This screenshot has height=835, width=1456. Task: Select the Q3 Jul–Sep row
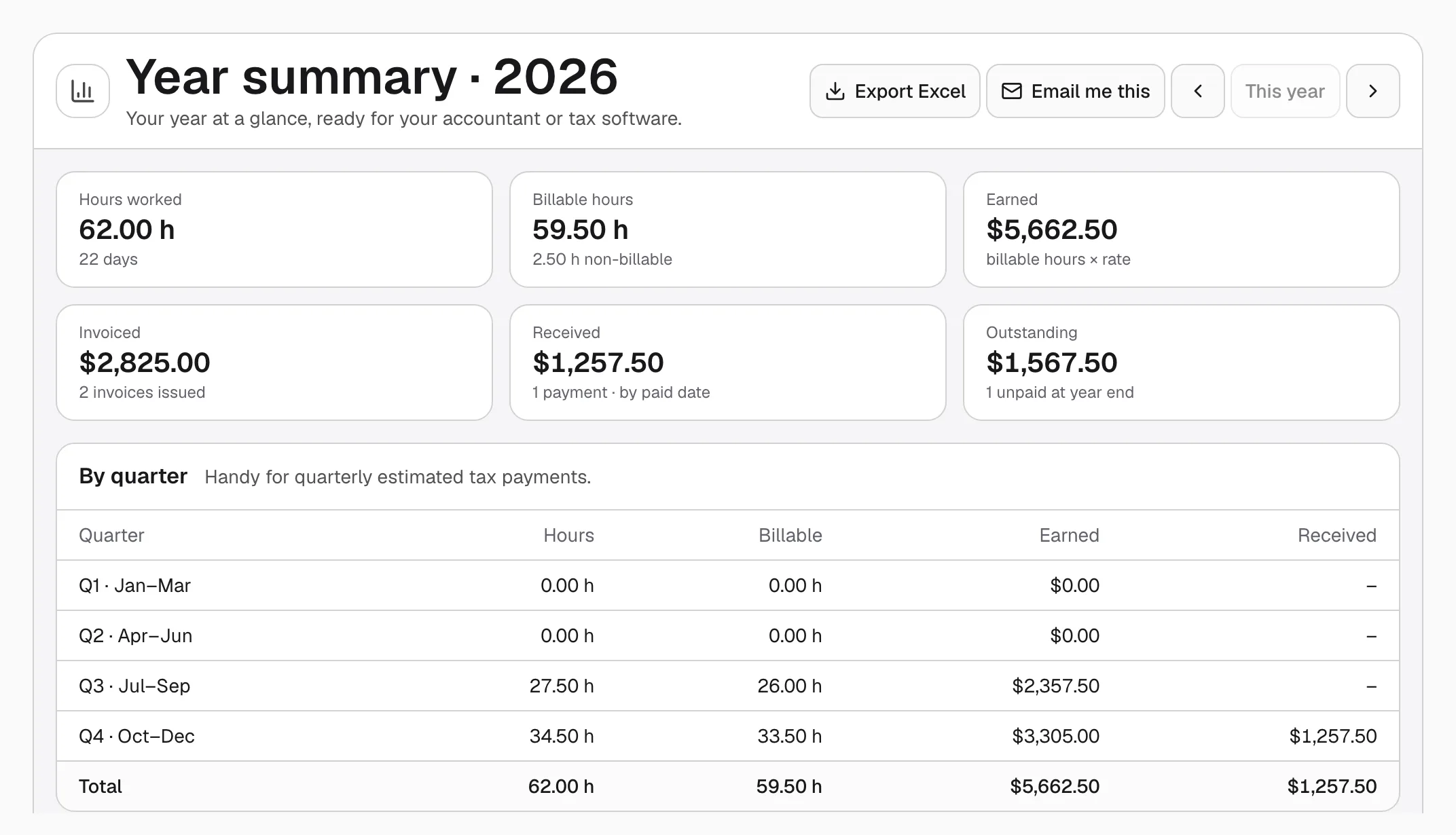(728, 686)
